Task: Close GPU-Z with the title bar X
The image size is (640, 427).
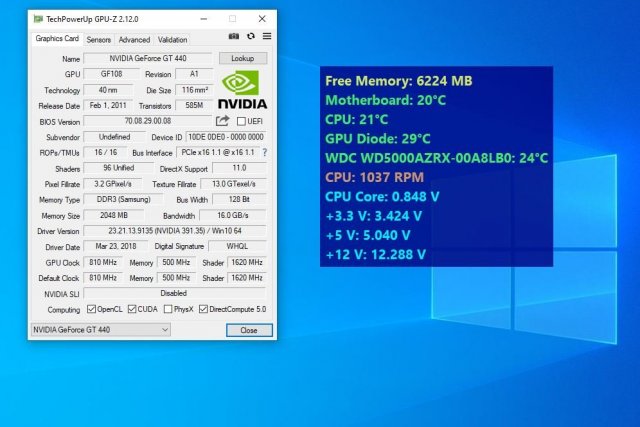Action: [262, 19]
